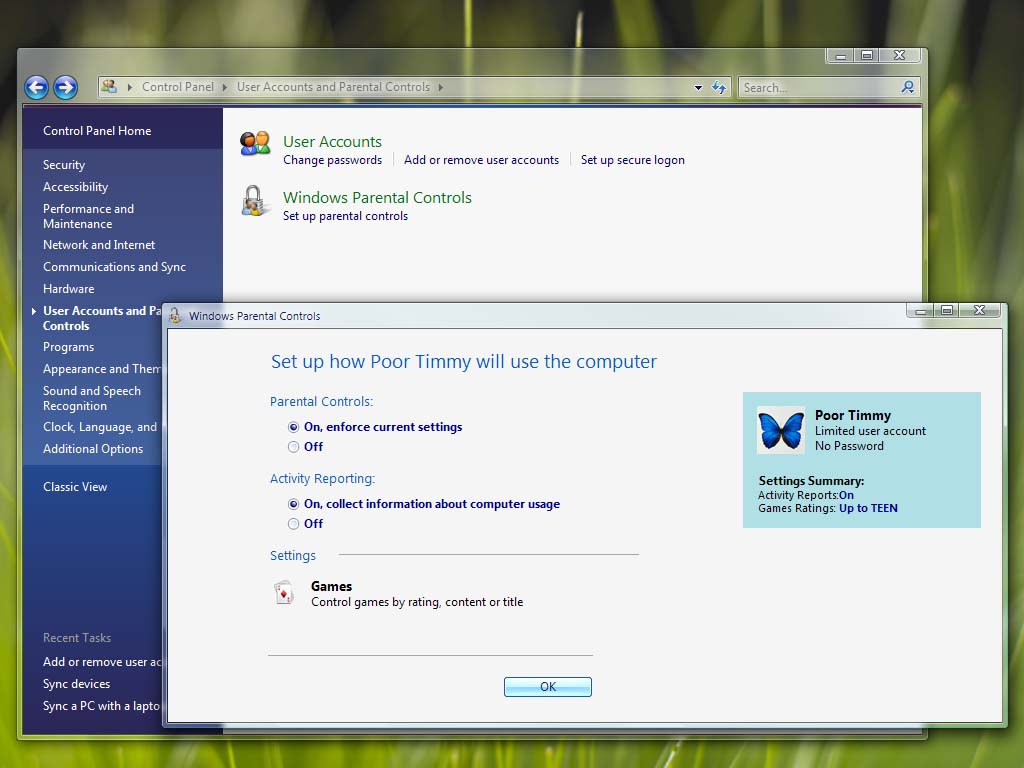Screen dimensions: 1024x768
Task: Open Performance and Maintenance category
Action: tap(88, 216)
